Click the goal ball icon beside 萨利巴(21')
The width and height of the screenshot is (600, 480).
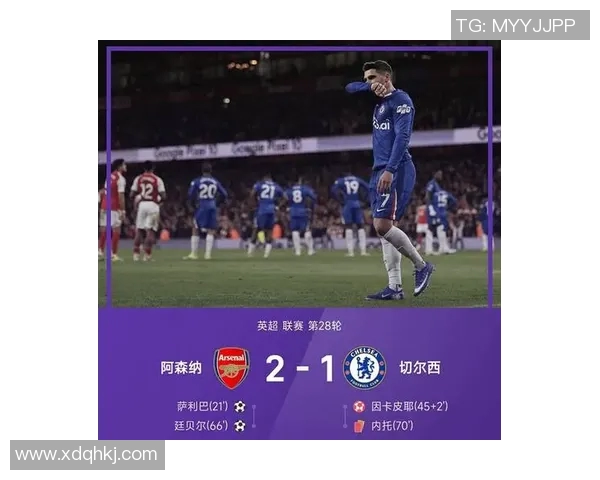240,407
